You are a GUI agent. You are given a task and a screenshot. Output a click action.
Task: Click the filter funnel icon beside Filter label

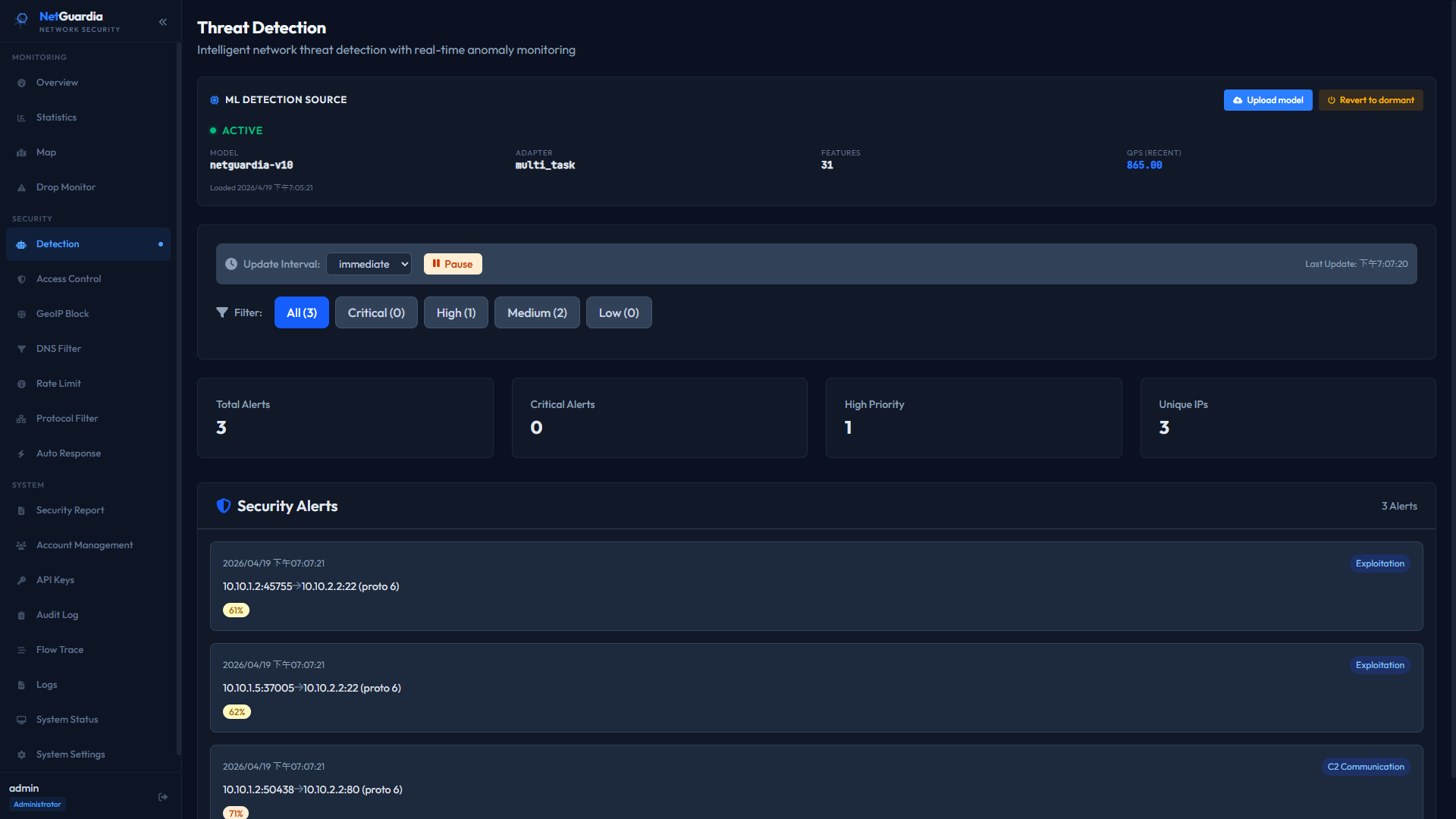point(222,312)
